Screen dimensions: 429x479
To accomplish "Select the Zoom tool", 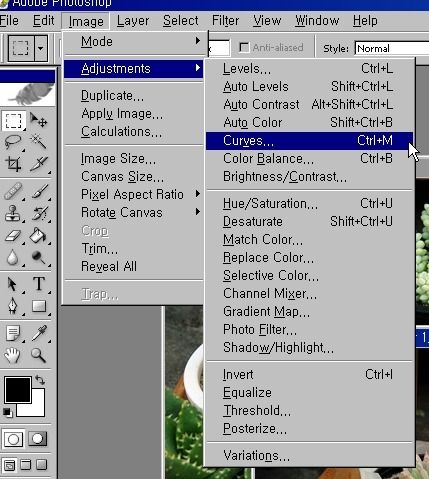I will [39, 355].
